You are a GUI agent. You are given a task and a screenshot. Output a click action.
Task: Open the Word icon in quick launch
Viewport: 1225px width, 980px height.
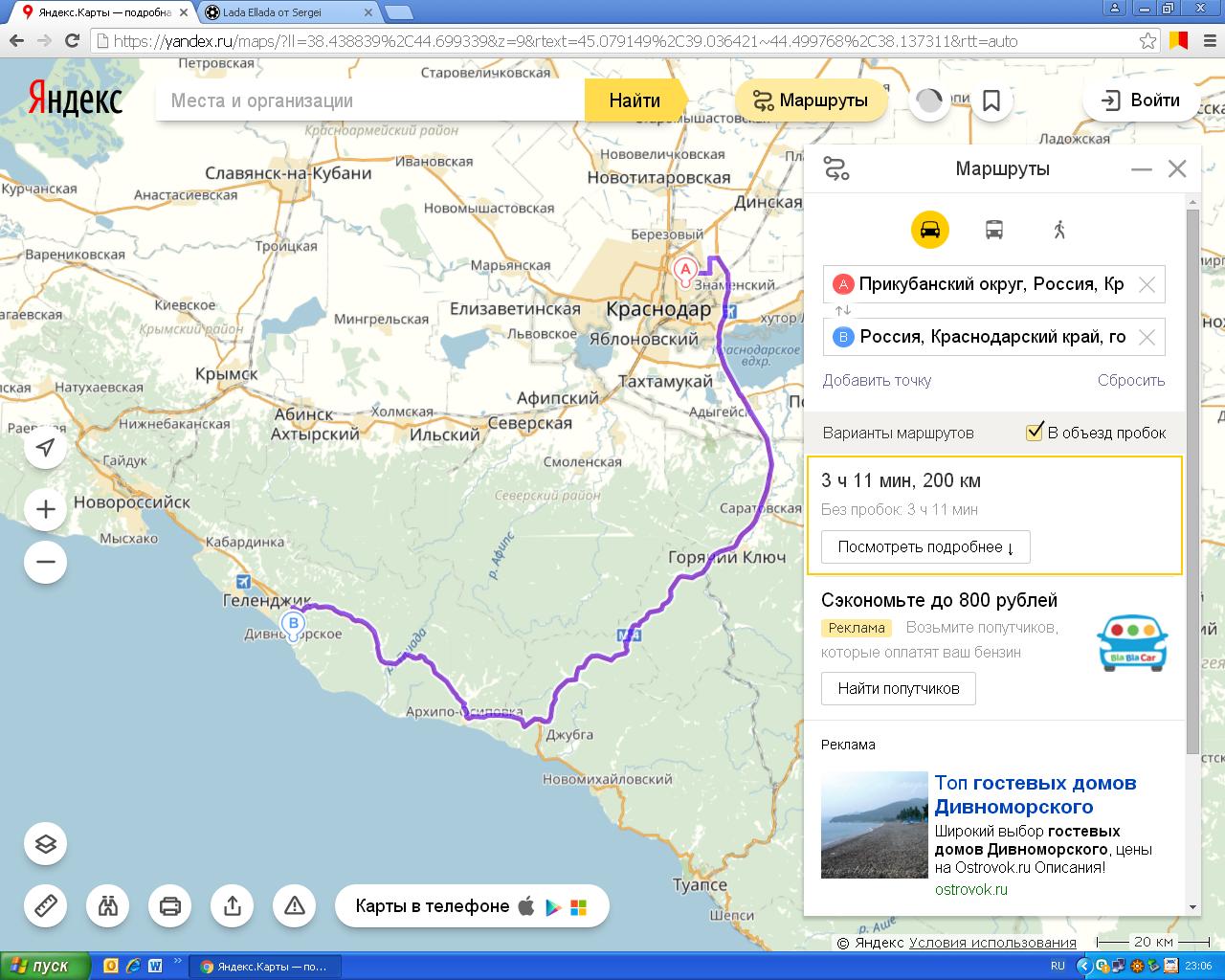pyautogui.click(x=155, y=966)
